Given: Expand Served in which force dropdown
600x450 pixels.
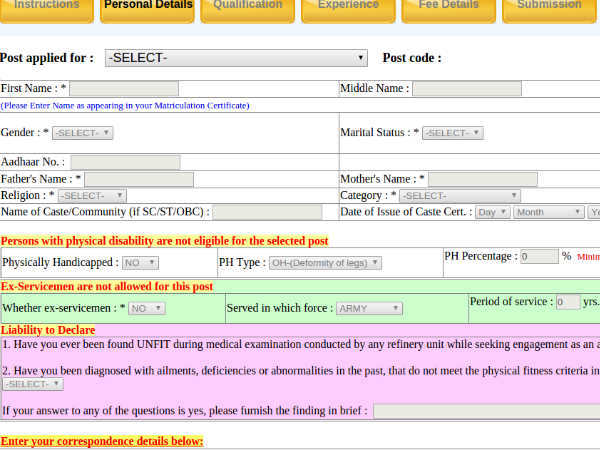Looking at the screenshot, I should pos(369,308).
